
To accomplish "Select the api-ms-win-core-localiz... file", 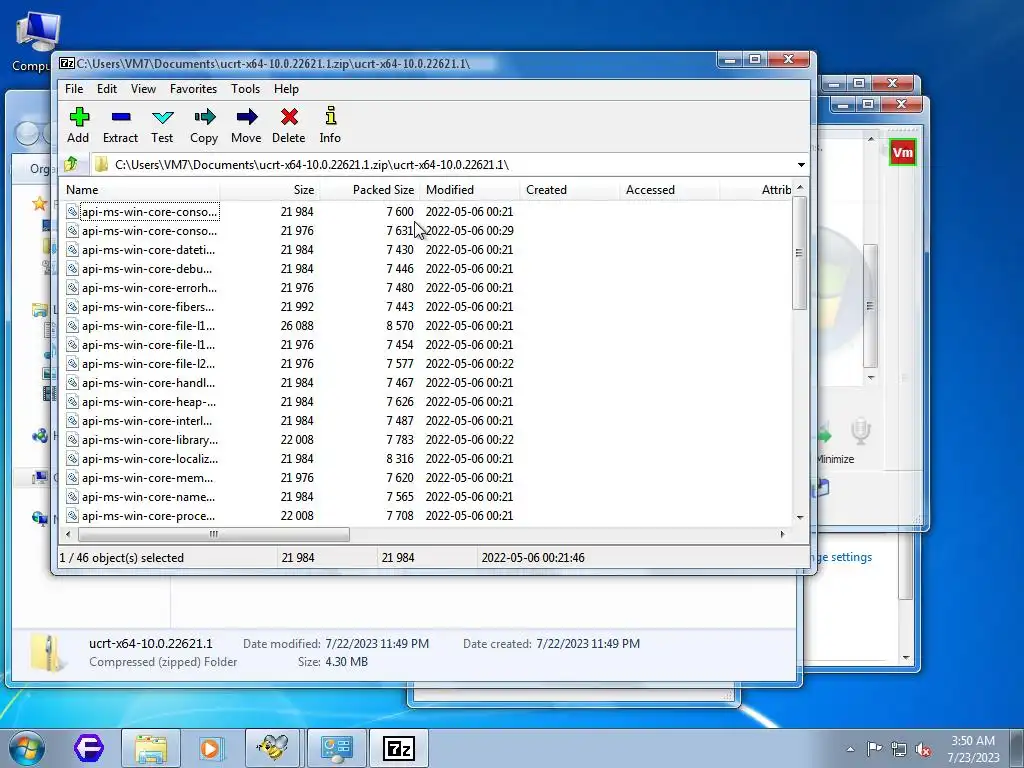I will [150, 458].
